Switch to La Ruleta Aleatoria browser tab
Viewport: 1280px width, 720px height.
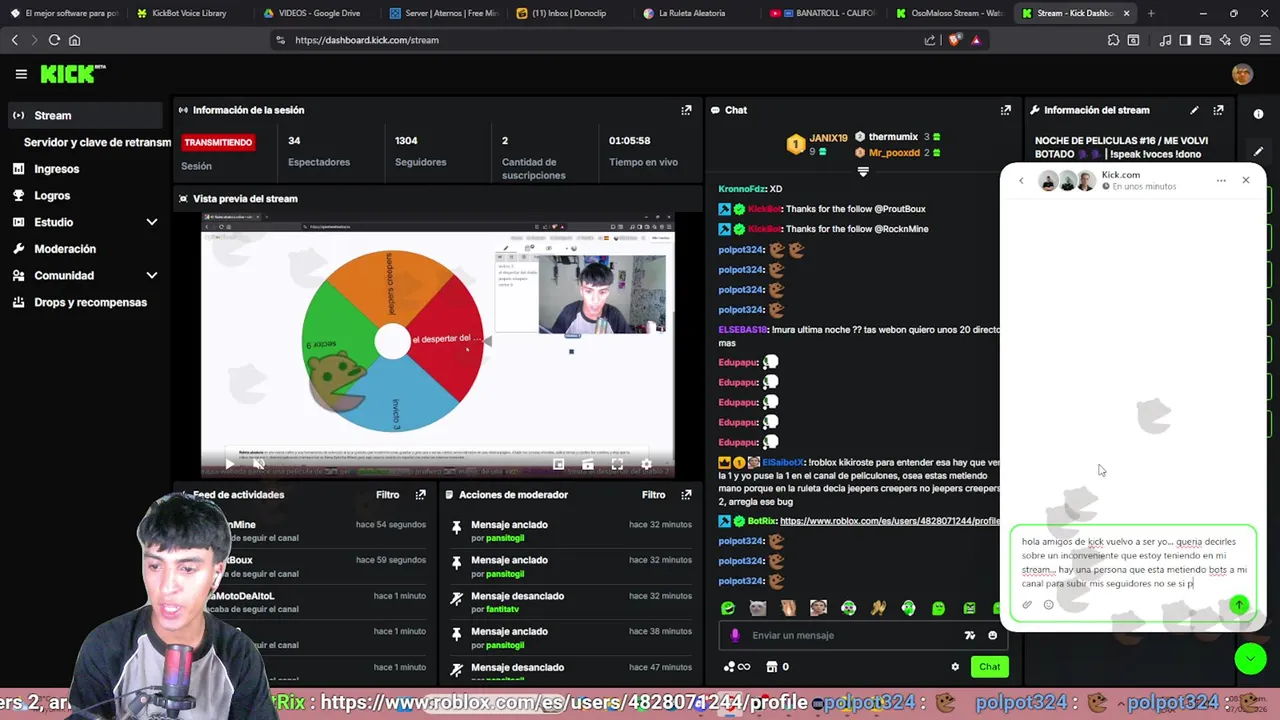[690, 13]
